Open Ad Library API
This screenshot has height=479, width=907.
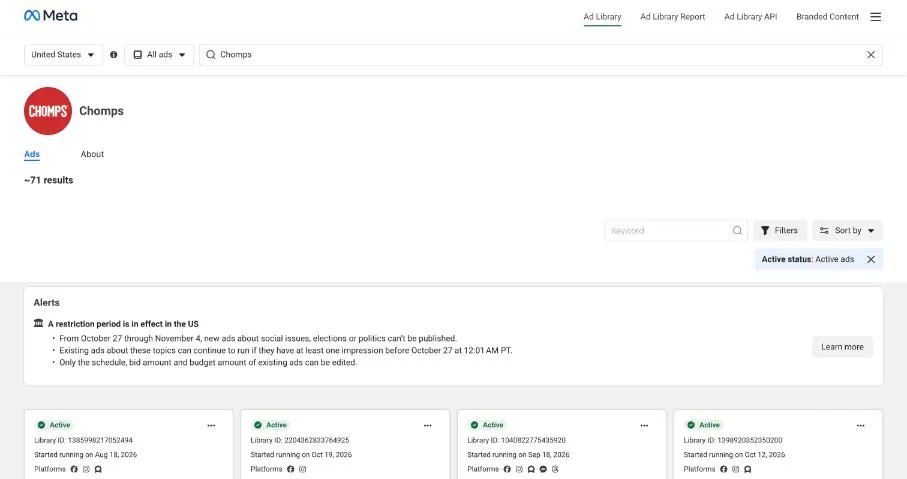click(x=750, y=17)
